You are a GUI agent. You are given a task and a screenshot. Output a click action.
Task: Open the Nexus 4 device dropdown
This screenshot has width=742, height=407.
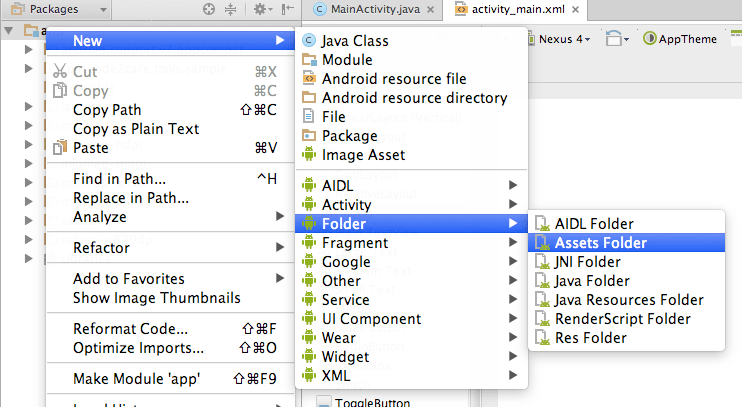tap(559, 39)
